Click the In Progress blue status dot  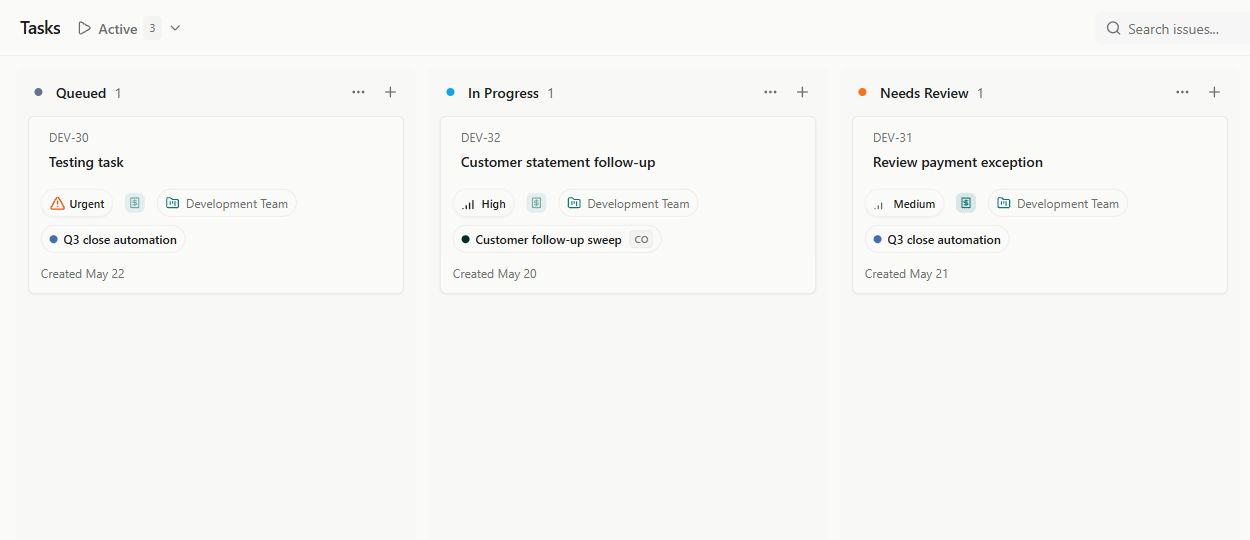pyautogui.click(x=450, y=92)
